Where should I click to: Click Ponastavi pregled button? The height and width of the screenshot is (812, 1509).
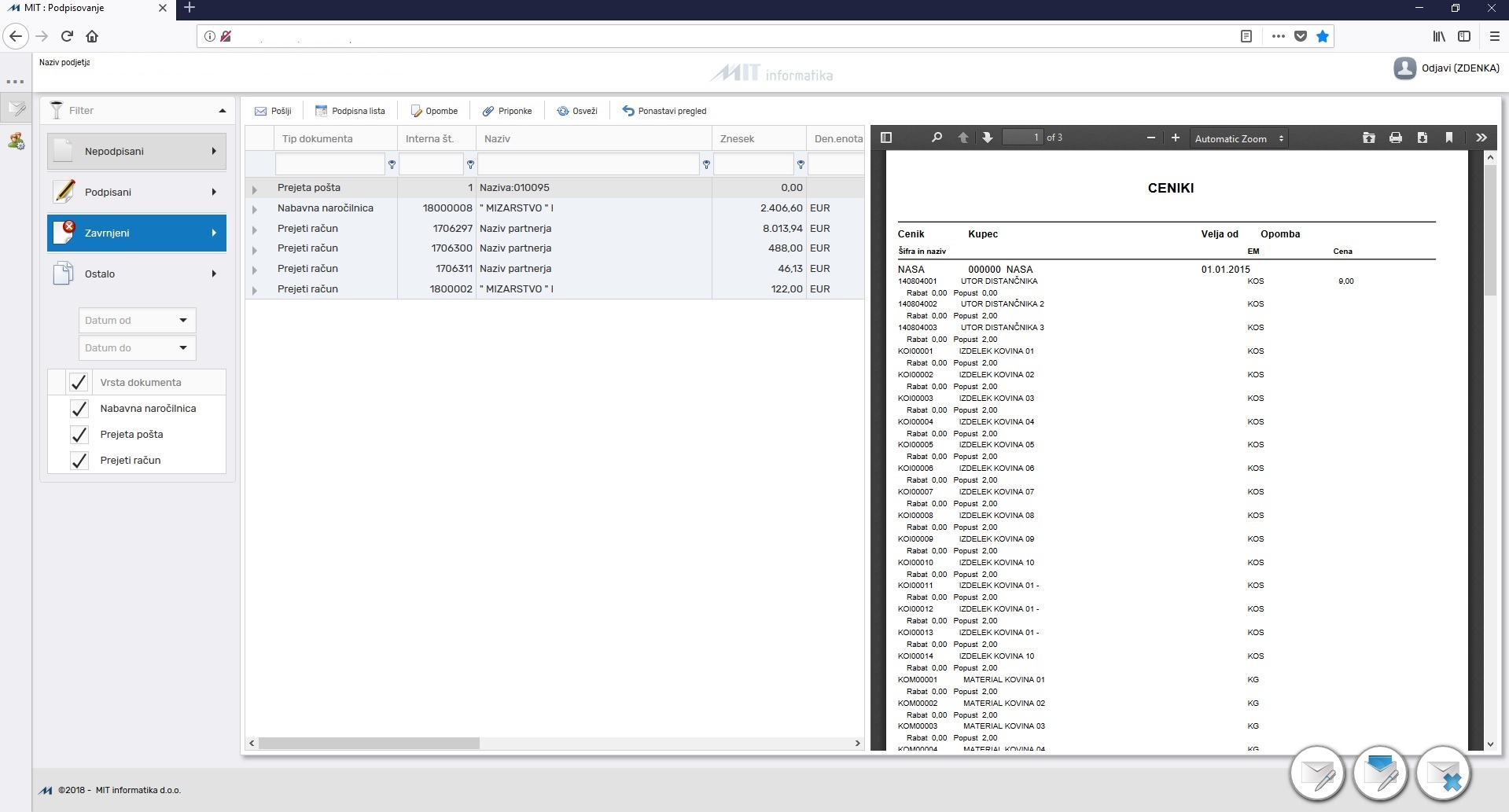664,111
